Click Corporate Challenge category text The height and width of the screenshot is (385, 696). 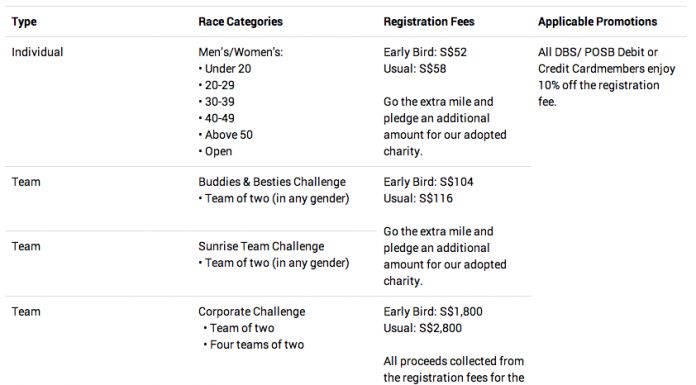252,311
